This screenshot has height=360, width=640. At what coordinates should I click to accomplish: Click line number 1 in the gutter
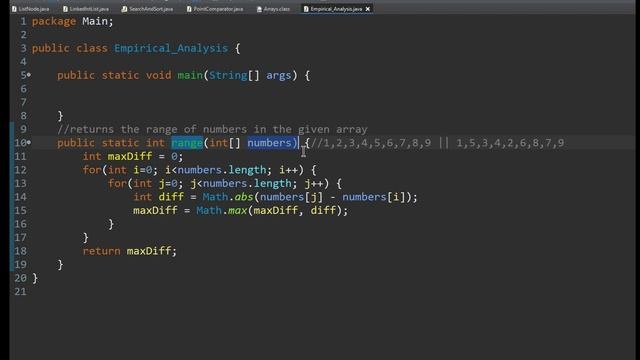[23, 21]
